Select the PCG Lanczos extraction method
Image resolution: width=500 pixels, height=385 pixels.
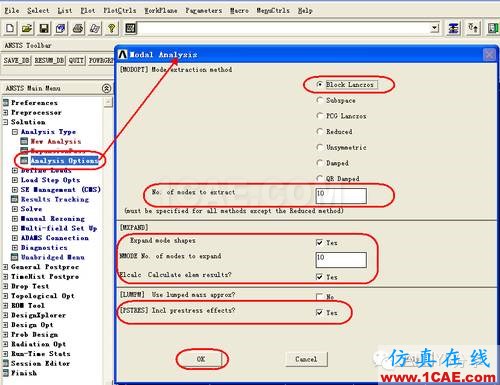[319, 116]
